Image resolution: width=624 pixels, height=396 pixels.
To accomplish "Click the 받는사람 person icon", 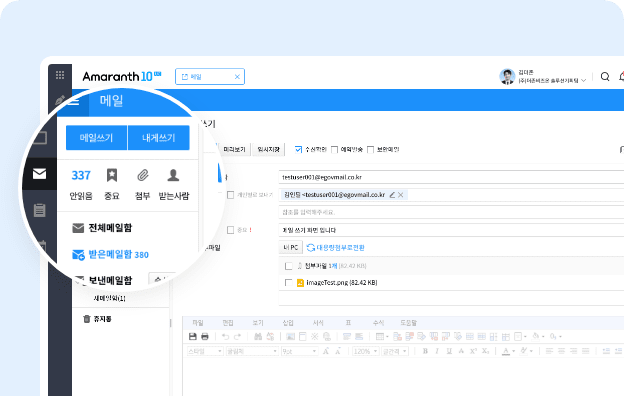I will pos(173,175).
